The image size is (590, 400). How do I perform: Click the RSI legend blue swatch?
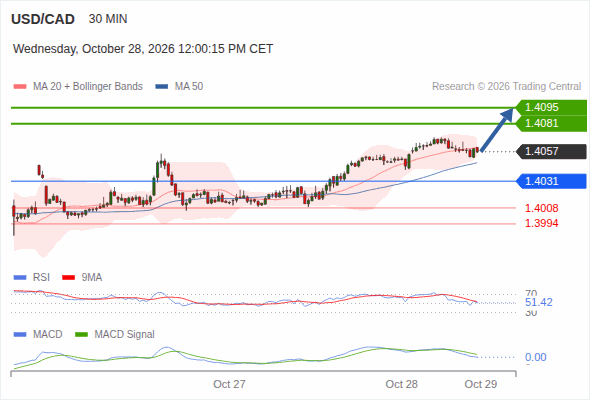click(20, 278)
